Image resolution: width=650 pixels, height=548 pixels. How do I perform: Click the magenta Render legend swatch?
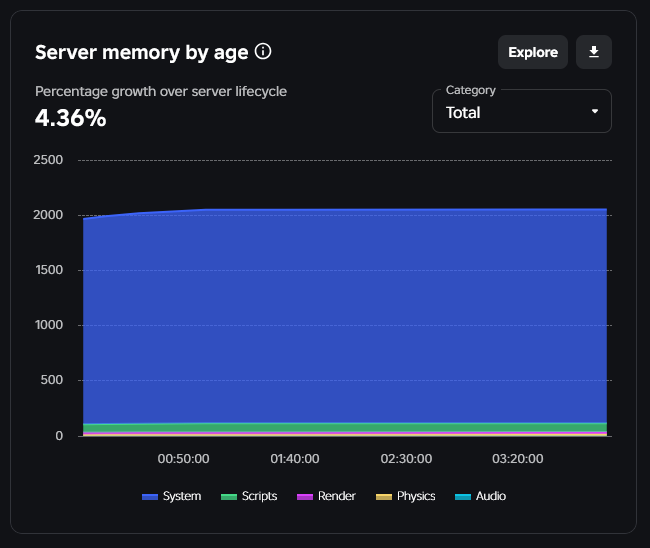coord(305,497)
